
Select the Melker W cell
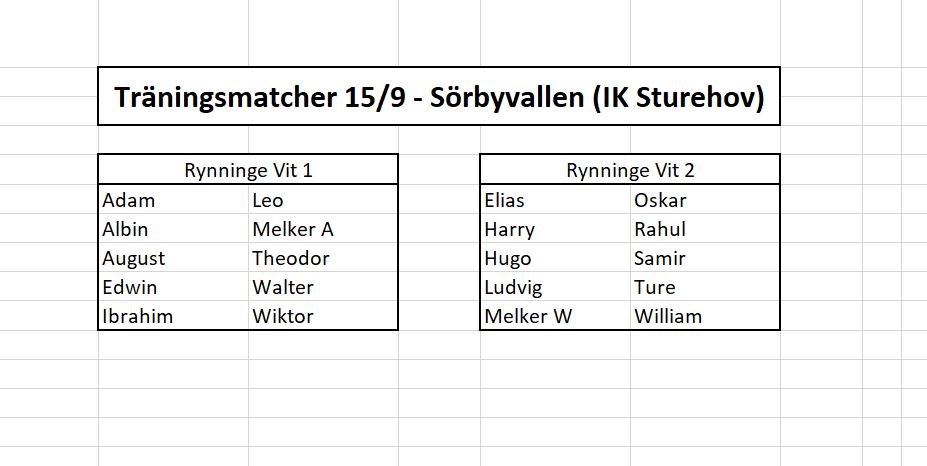[x=528, y=316]
